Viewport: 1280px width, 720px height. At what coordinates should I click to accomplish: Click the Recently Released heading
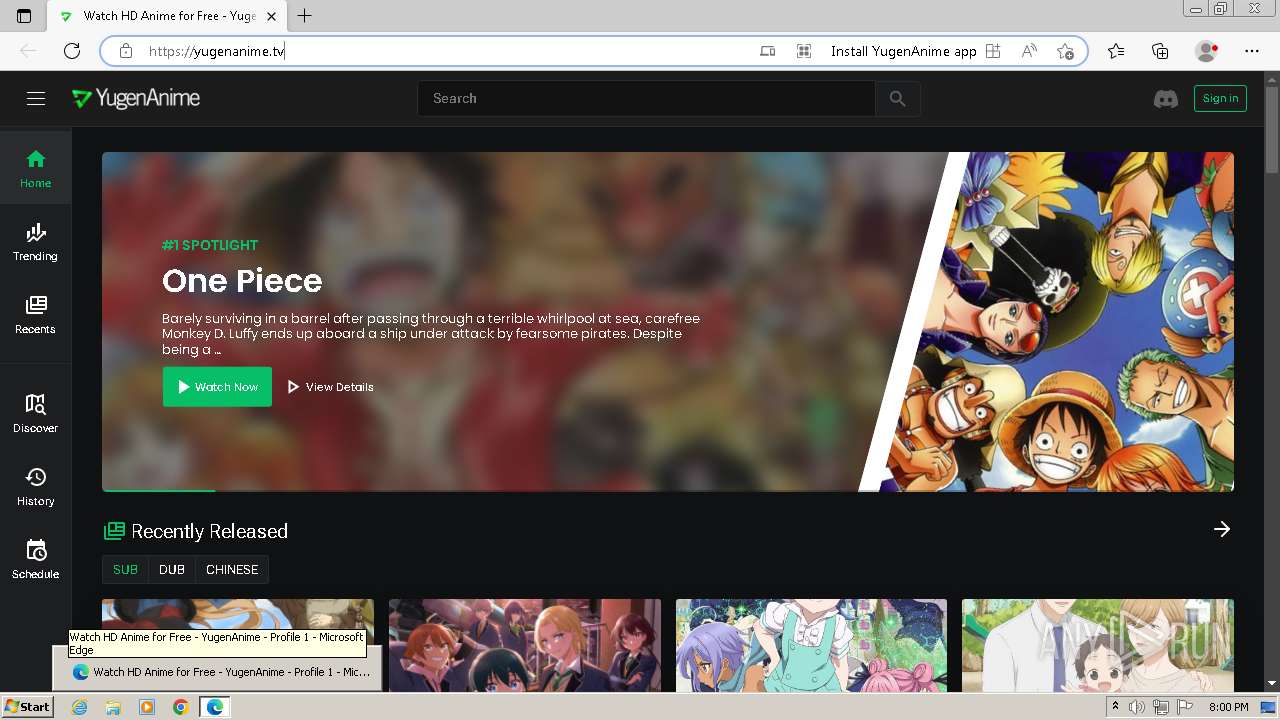(x=209, y=531)
